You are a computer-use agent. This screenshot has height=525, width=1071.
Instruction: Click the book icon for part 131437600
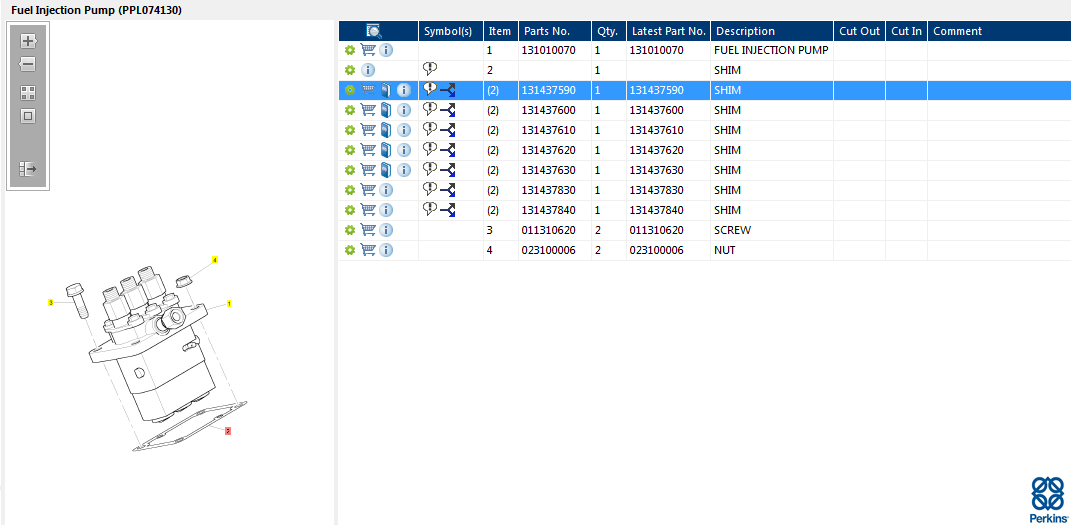(386, 110)
